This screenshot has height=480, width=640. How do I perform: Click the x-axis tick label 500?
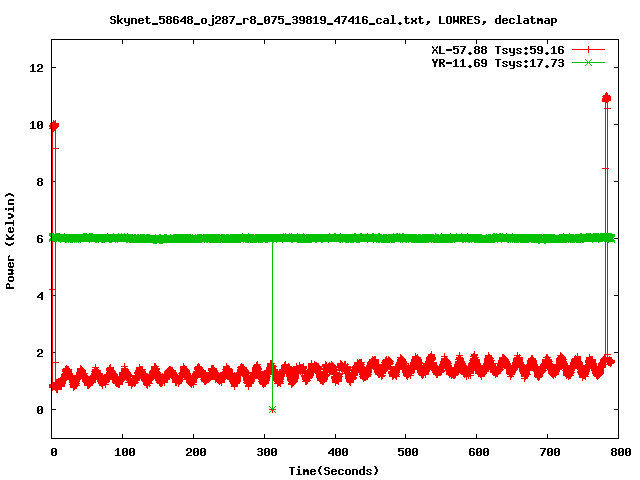point(408,452)
